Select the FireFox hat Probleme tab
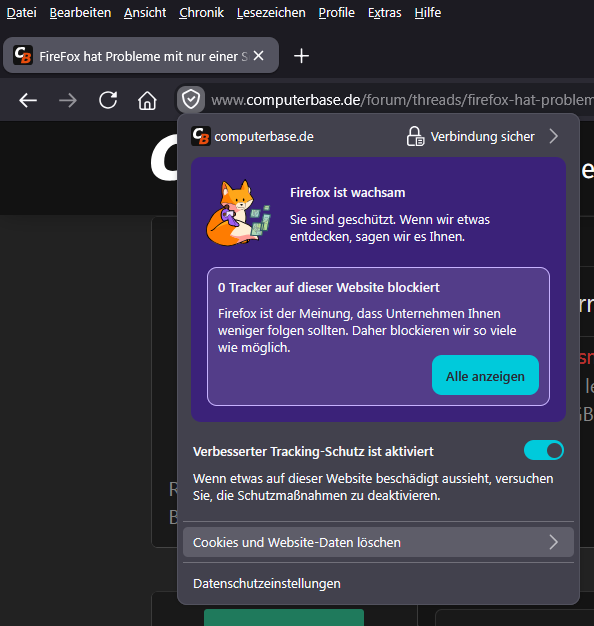 tap(141, 55)
